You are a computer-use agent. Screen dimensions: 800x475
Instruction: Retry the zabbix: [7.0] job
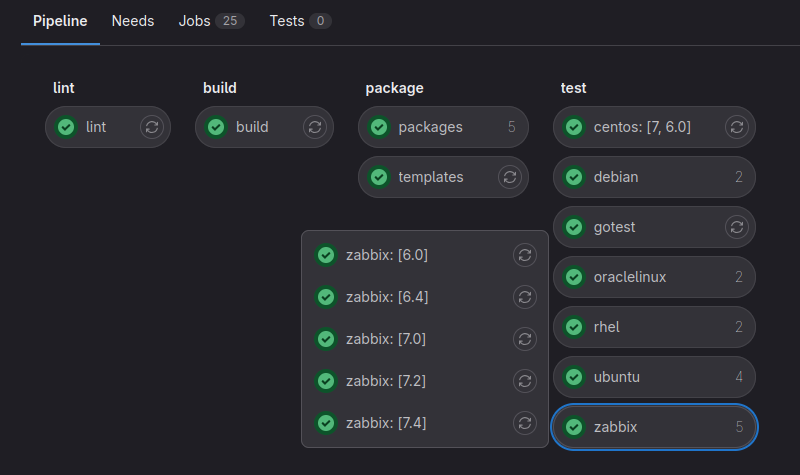[x=525, y=339]
